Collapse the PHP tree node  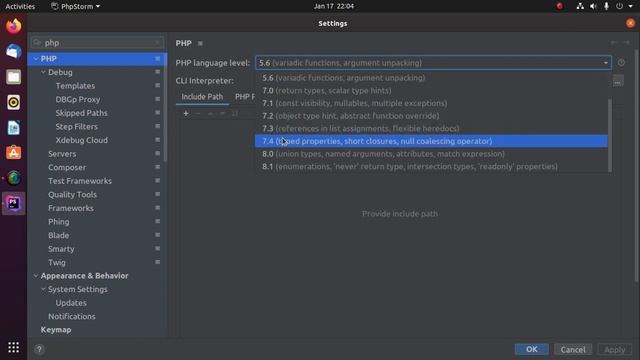(36, 59)
